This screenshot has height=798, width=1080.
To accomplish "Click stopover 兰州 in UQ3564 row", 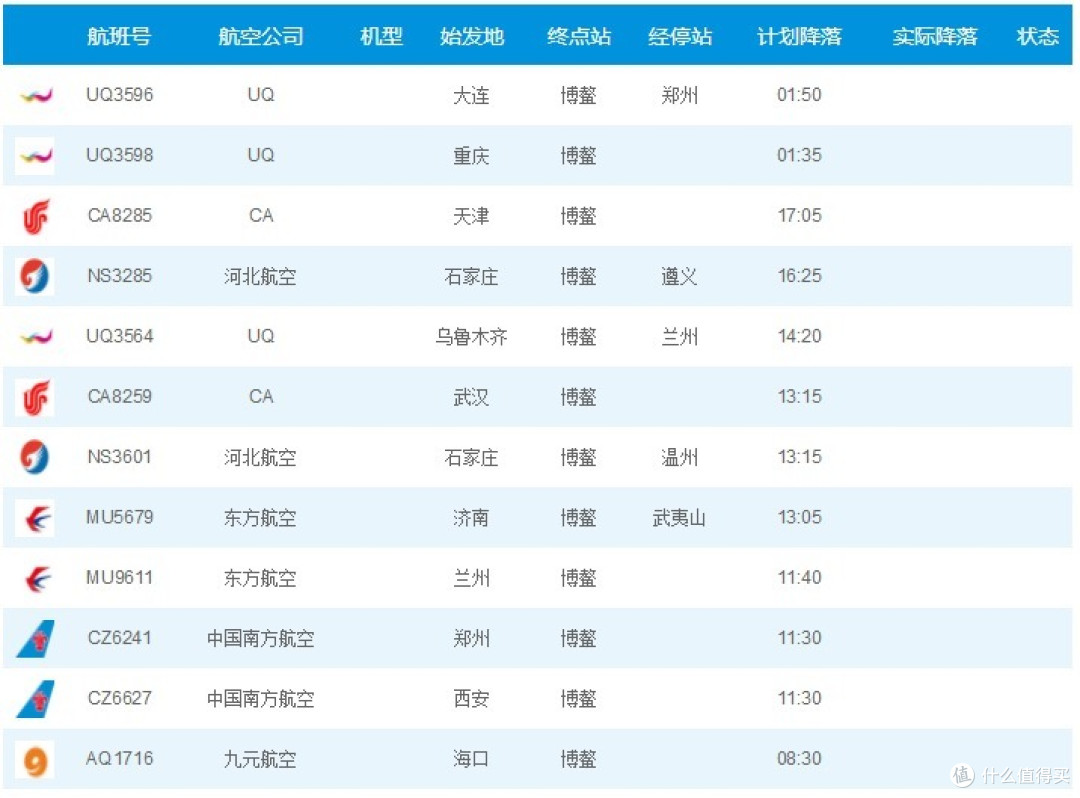I will coord(679,337).
